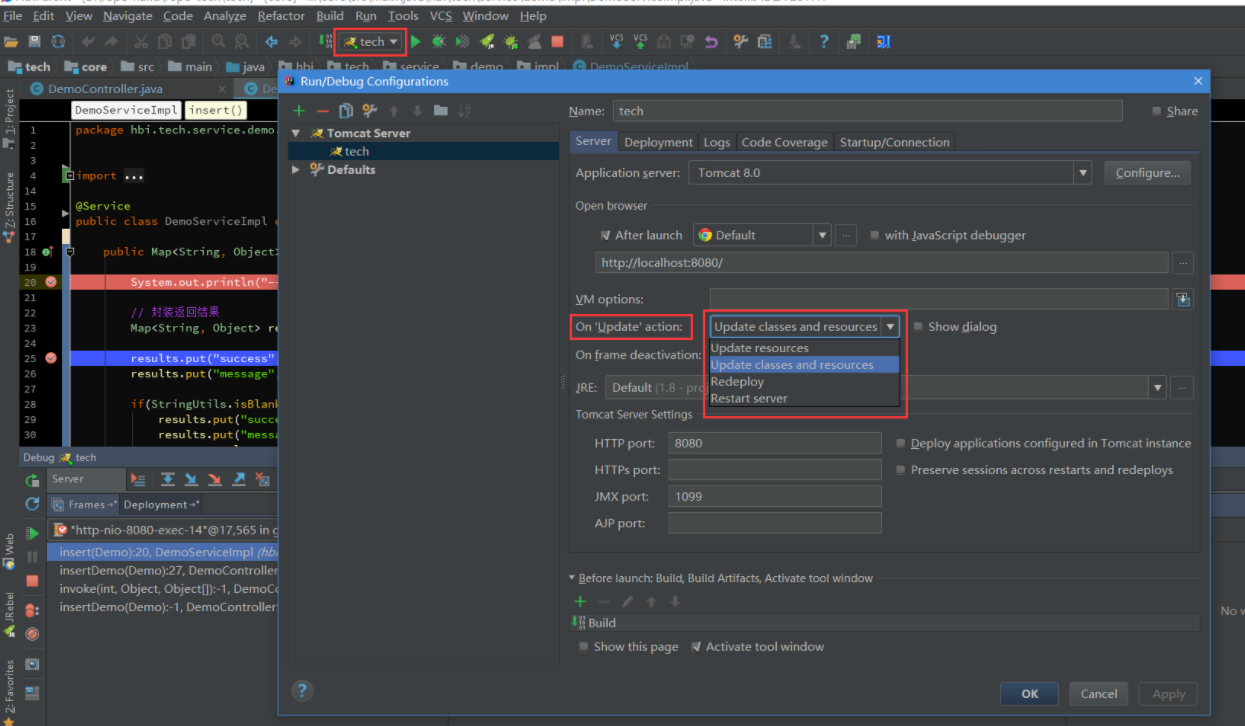
Task: Switch to Deployment tab
Action: [x=658, y=142]
